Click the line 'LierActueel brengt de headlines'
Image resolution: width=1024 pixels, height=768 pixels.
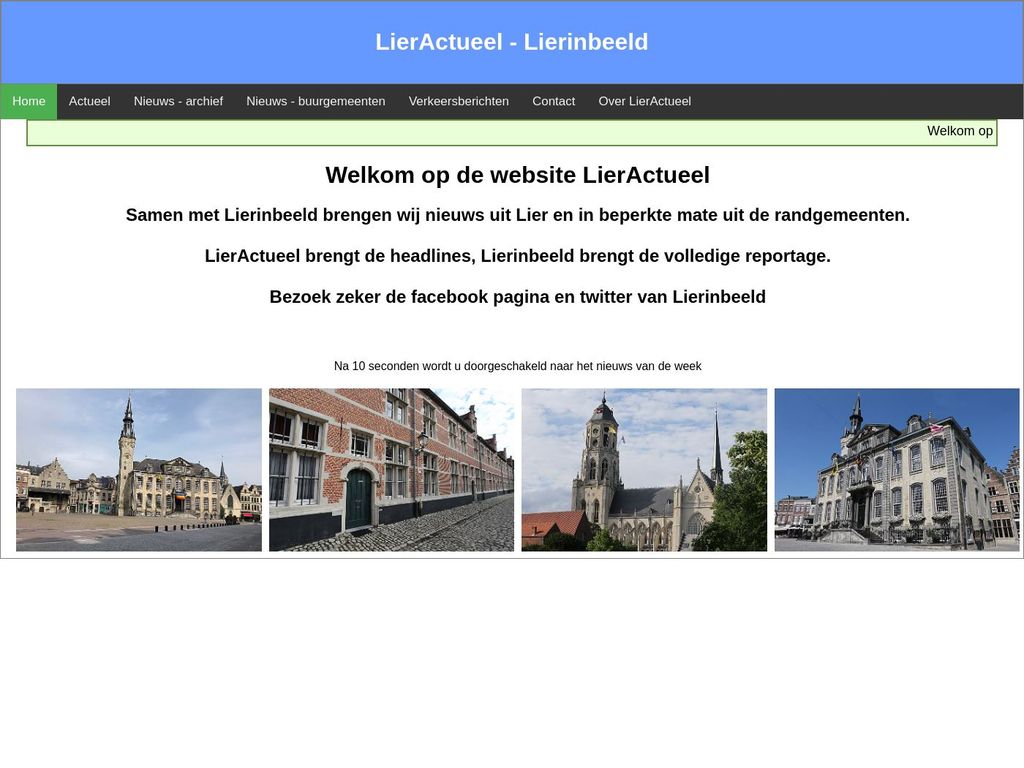click(517, 256)
